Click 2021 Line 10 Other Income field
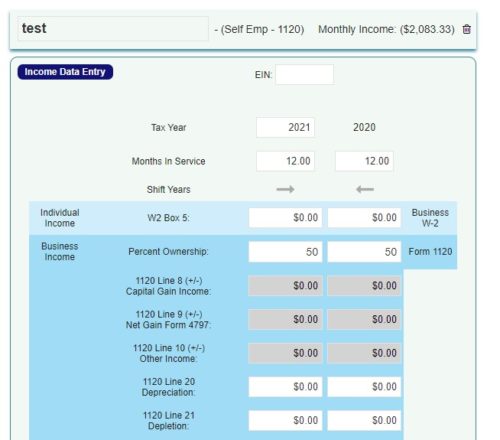The image size is (500, 440). (285, 353)
